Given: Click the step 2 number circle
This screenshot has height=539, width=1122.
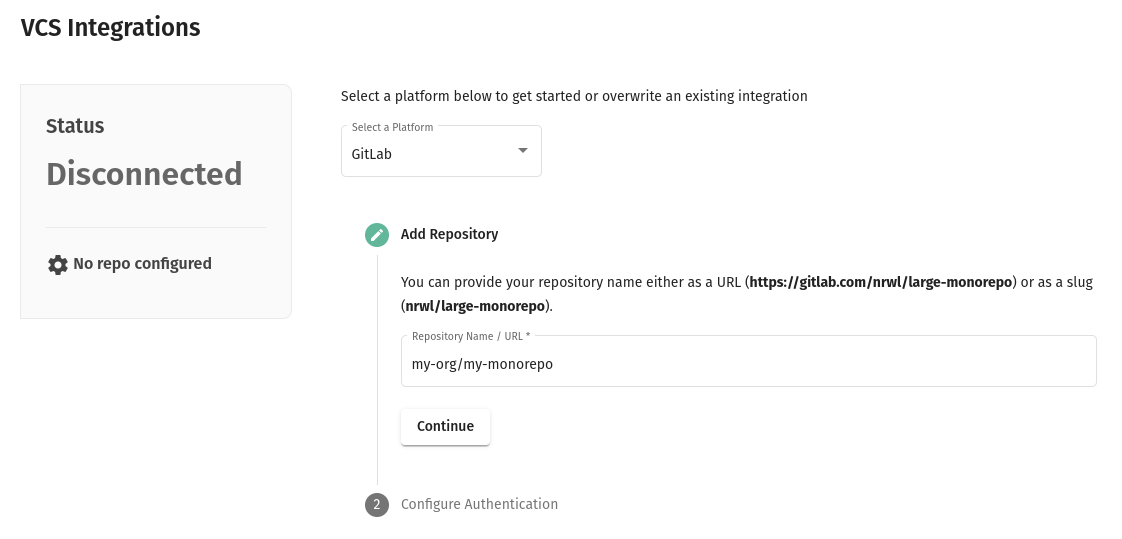Looking at the screenshot, I should tap(377, 505).
